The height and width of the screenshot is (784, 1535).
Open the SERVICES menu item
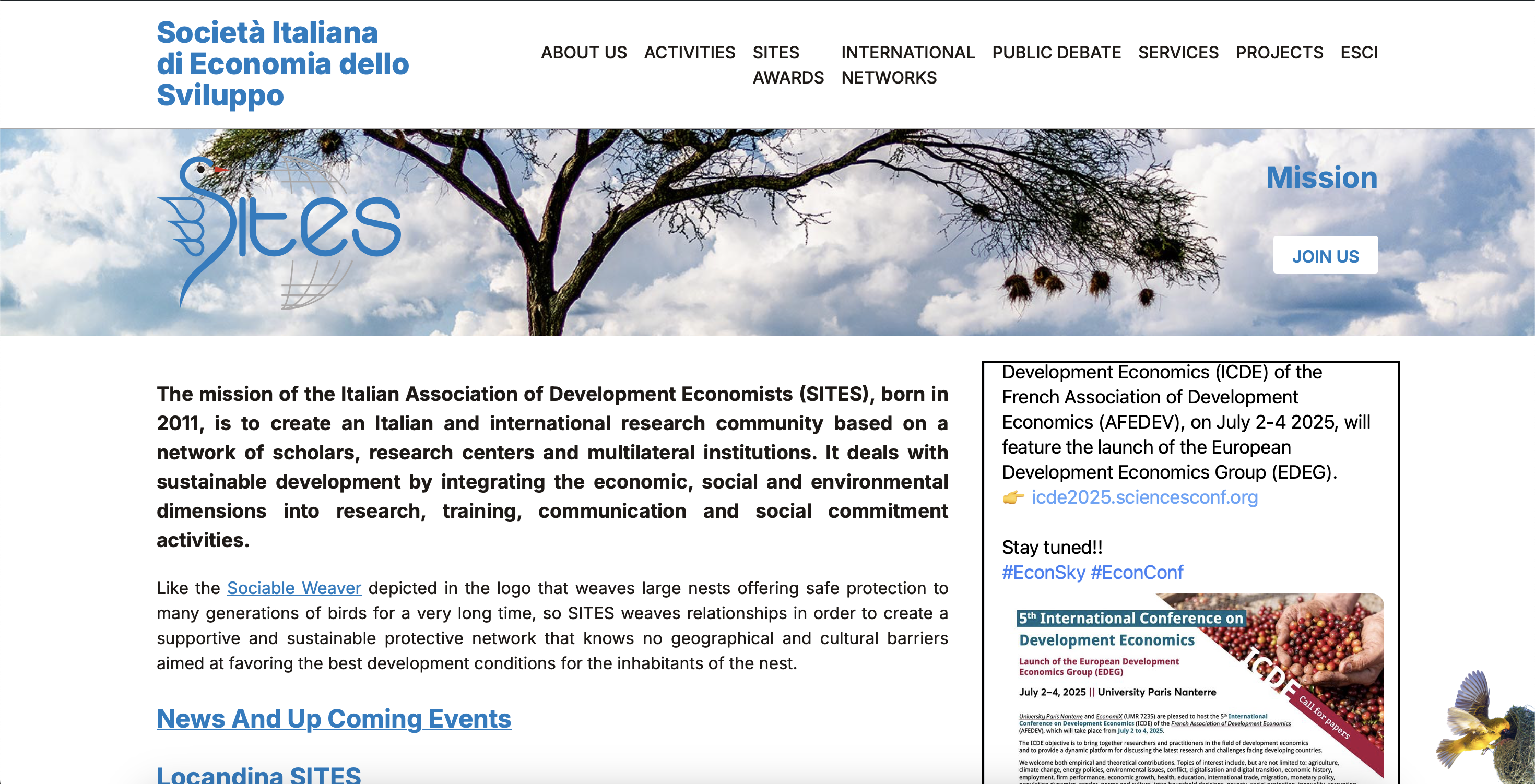(1178, 52)
